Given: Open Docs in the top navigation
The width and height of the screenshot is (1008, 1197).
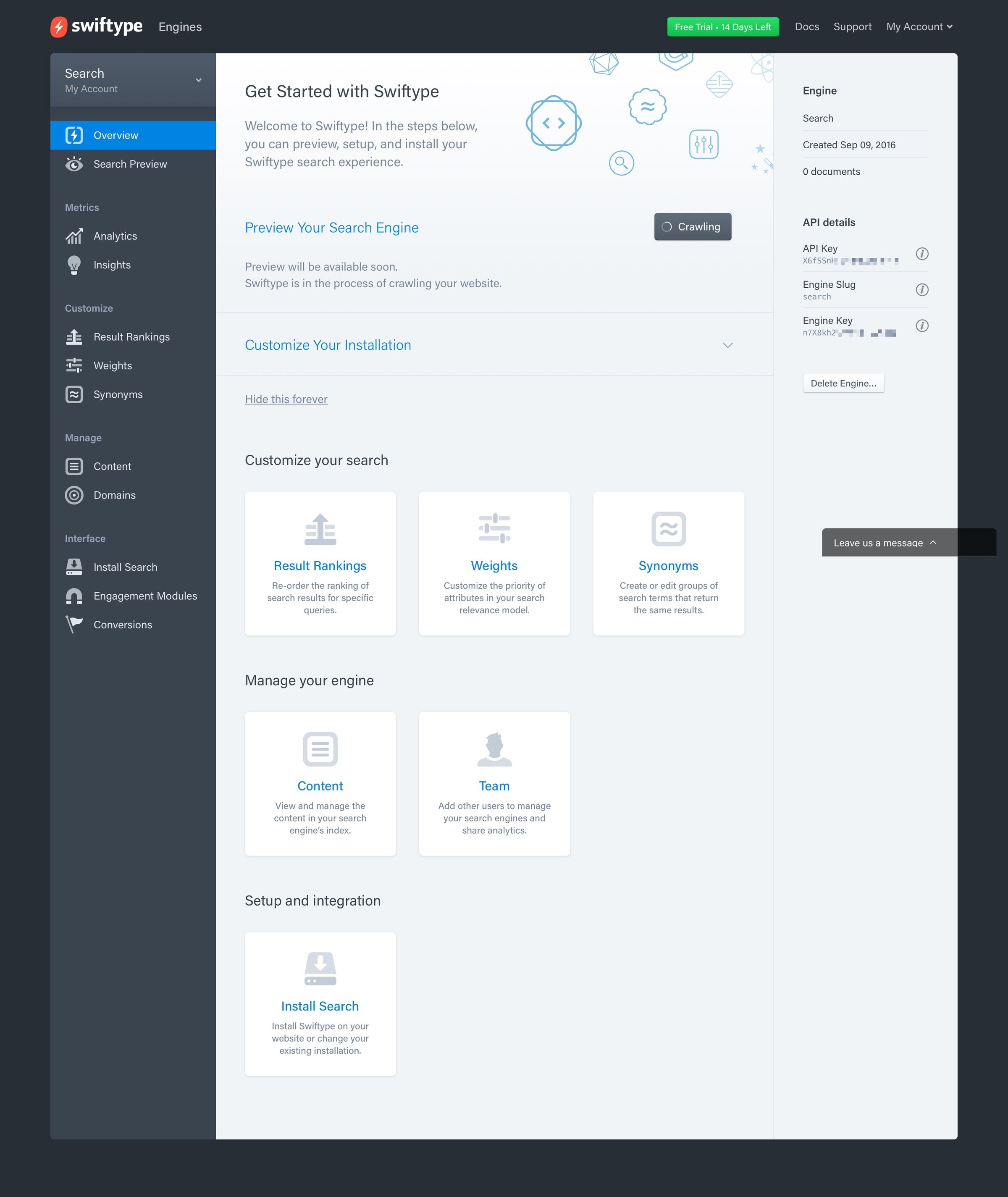Looking at the screenshot, I should (x=807, y=27).
